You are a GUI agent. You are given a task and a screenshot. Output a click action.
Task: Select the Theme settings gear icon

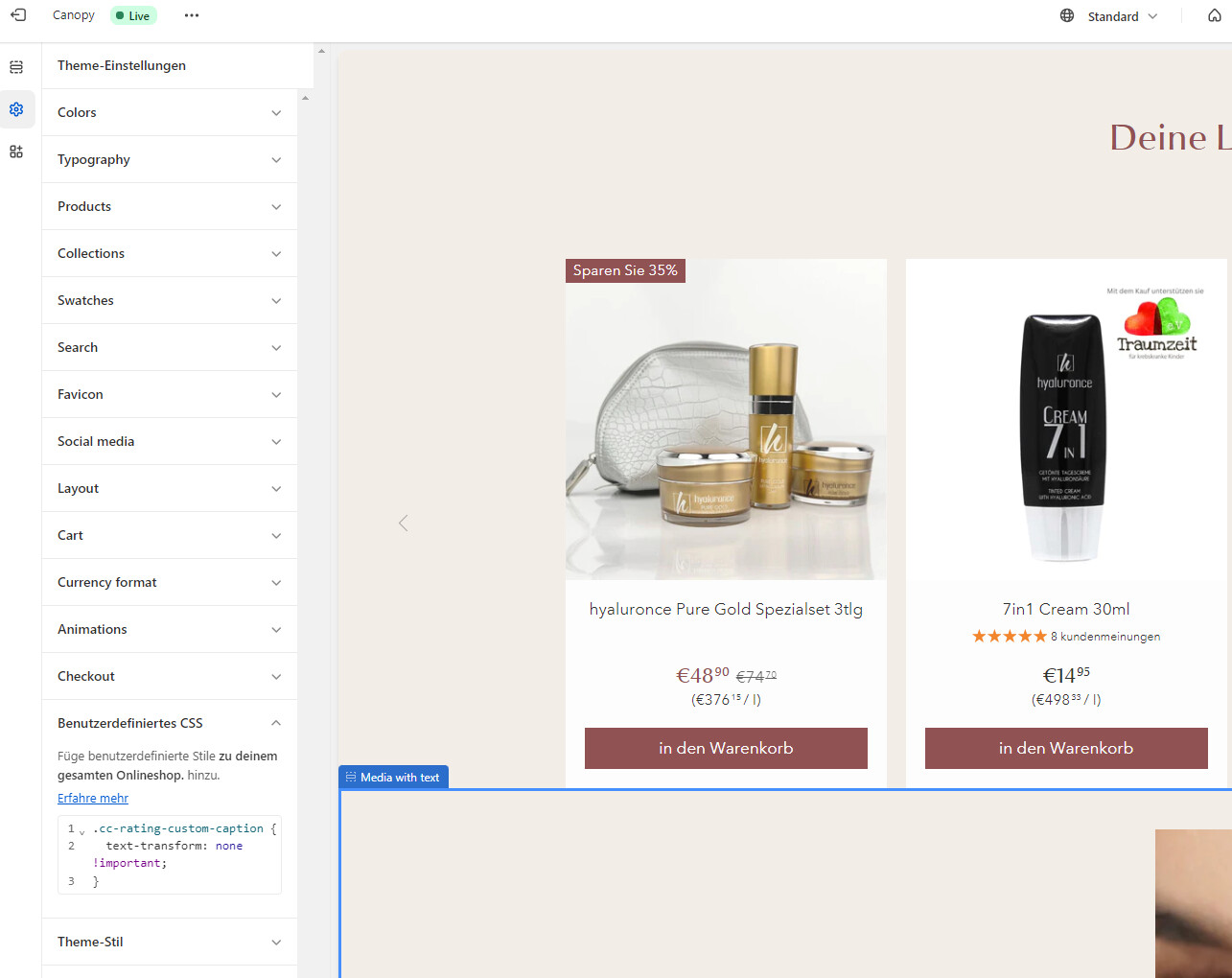(x=16, y=109)
